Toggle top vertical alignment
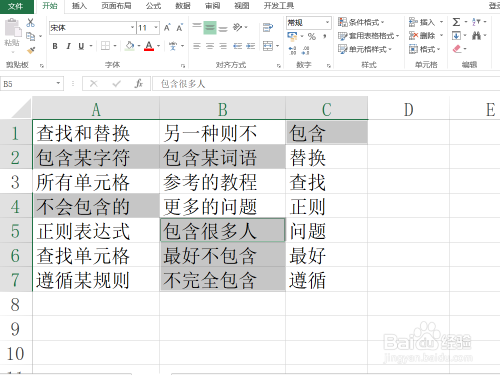 197,27
